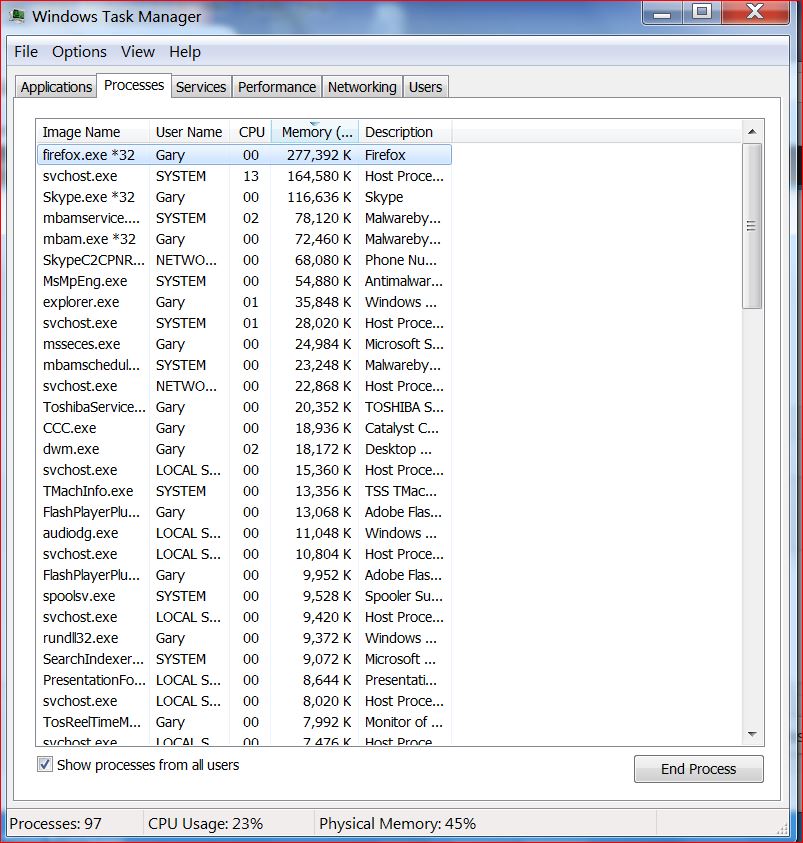Screen dimensions: 803x843
Task: Toggle Show processes from all users checkbox
Action: pos(45,764)
